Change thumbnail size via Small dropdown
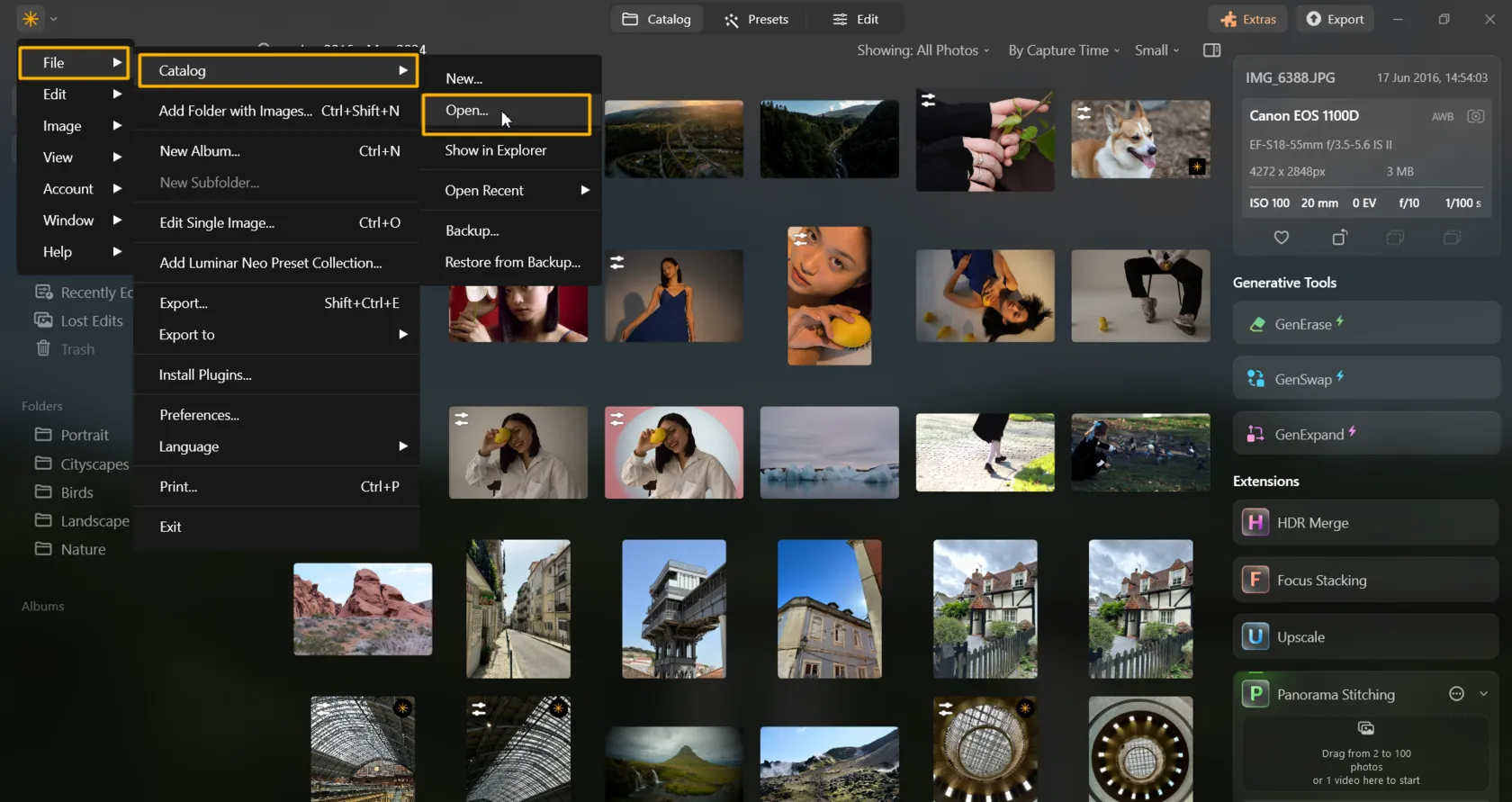Viewport: 1512px width, 802px height. 1156,50
